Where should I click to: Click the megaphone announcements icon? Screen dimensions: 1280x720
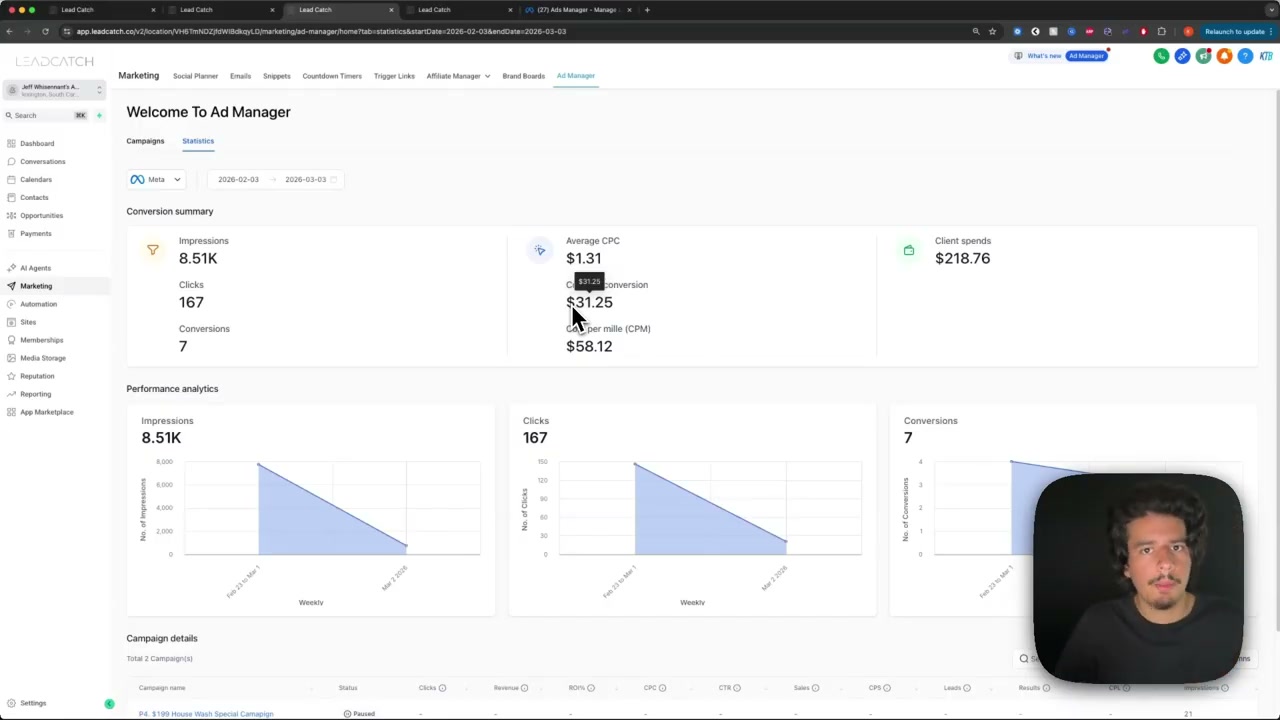(1203, 56)
